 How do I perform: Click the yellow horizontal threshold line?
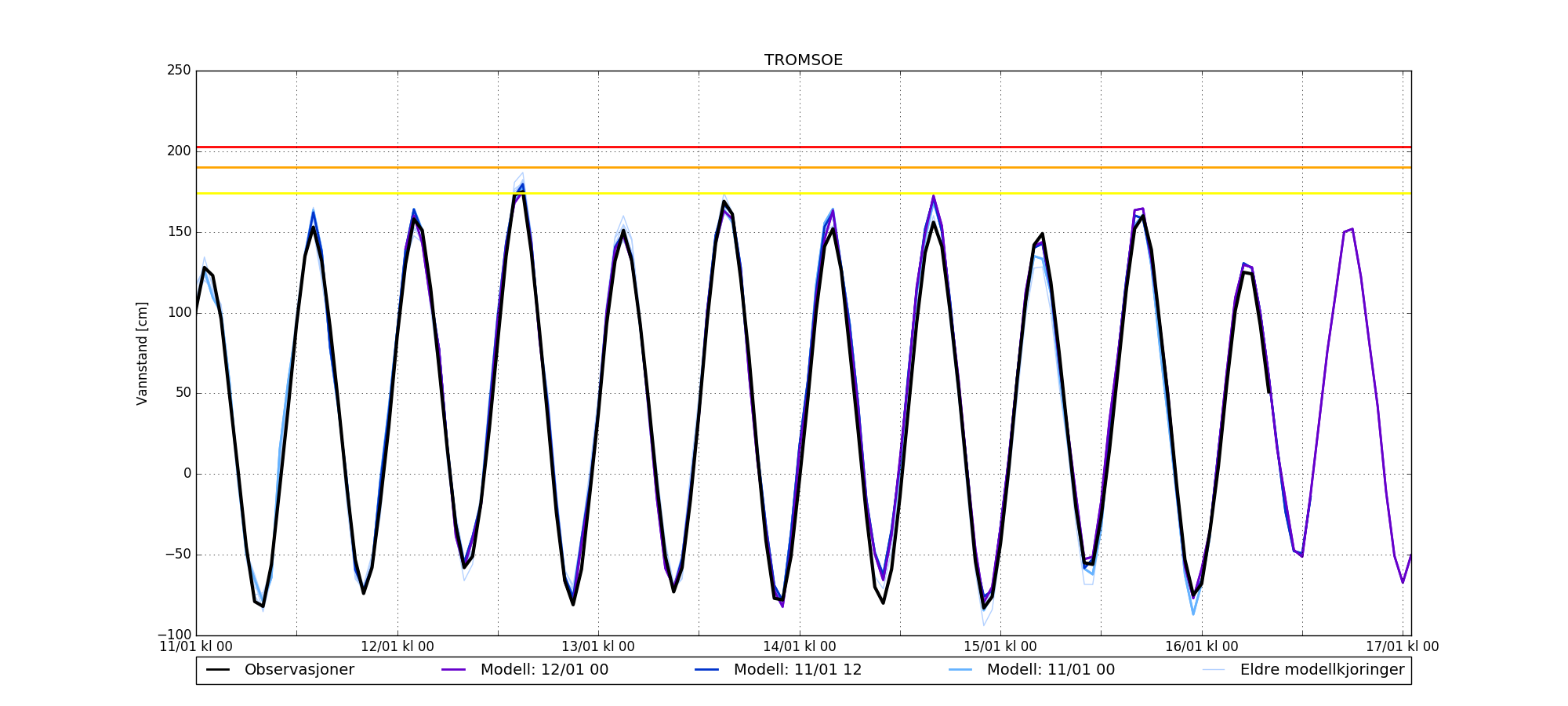point(804,194)
